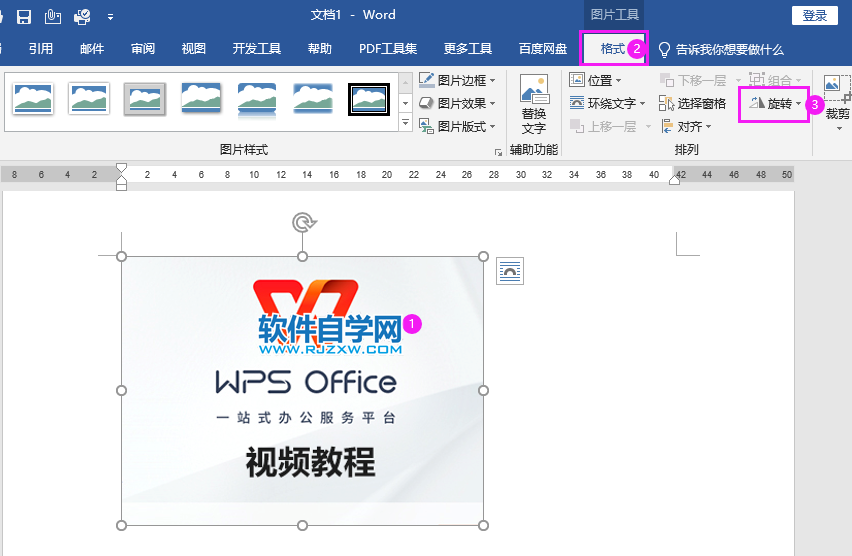The image size is (852, 556).
Task: Click the right indent marker on the ruler
Action: (x=674, y=180)
